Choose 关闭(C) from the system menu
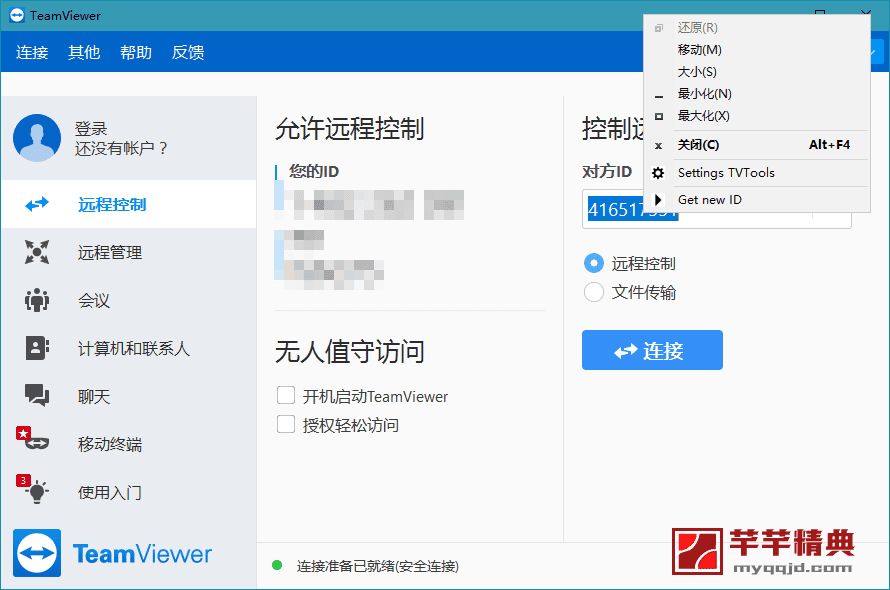This screenshot has height=590, width=890. 757,145
